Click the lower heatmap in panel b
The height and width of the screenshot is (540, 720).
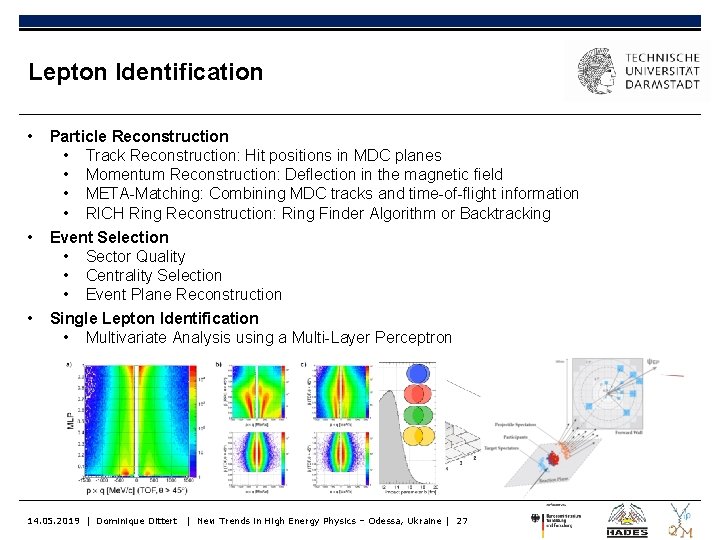click(257, 458)
